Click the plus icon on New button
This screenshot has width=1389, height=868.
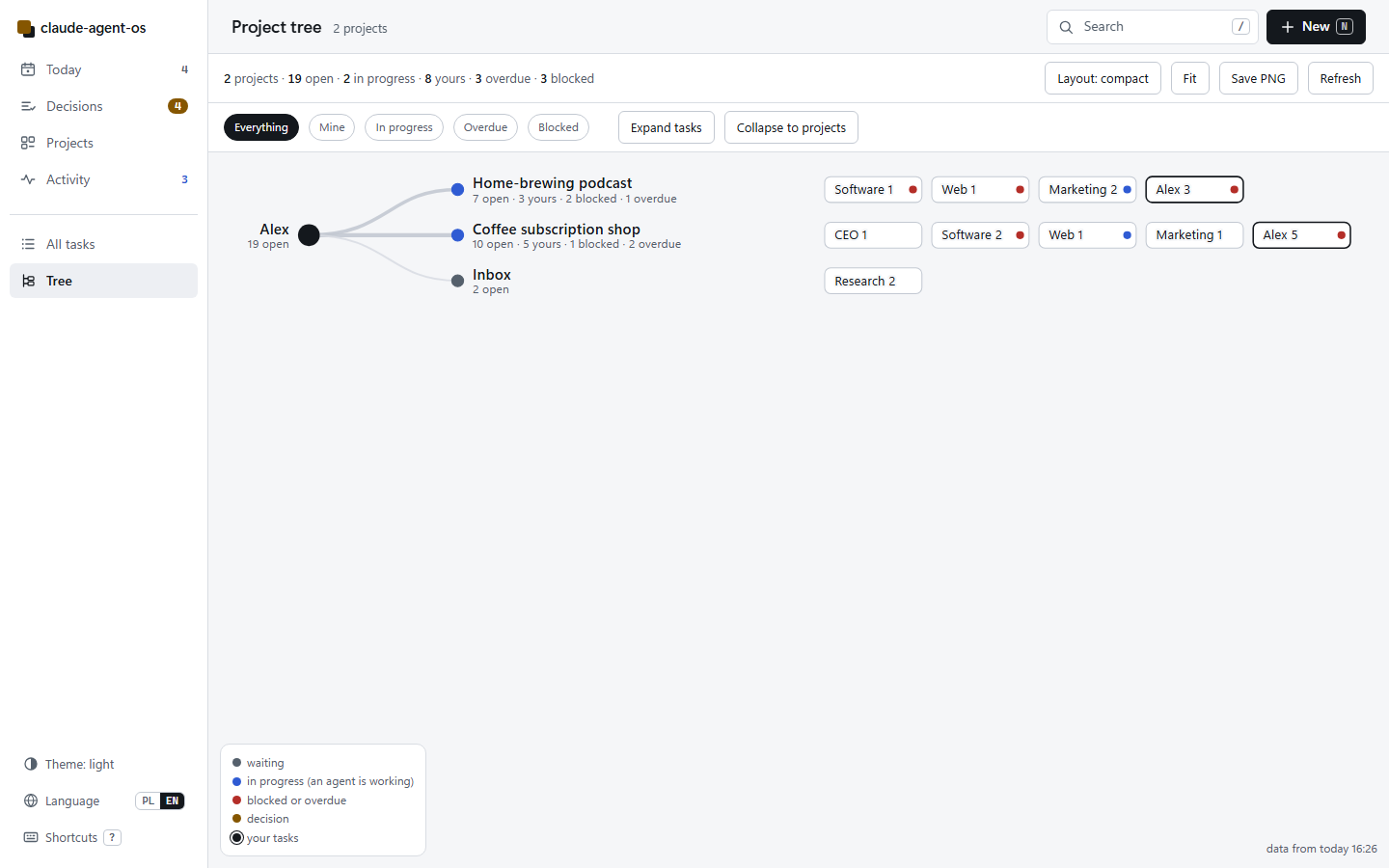tap(1287, 27)
